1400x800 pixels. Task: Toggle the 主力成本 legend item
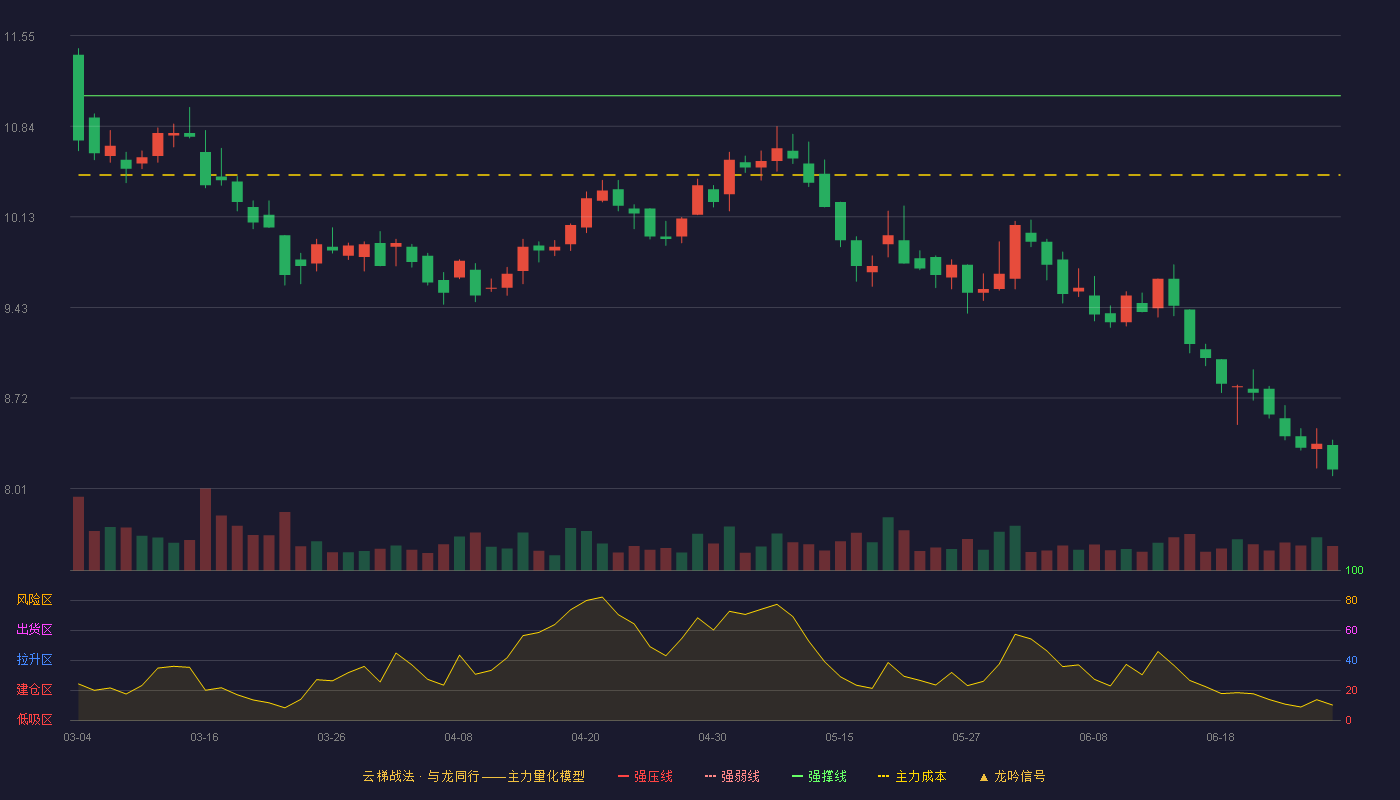coord(912,776)
